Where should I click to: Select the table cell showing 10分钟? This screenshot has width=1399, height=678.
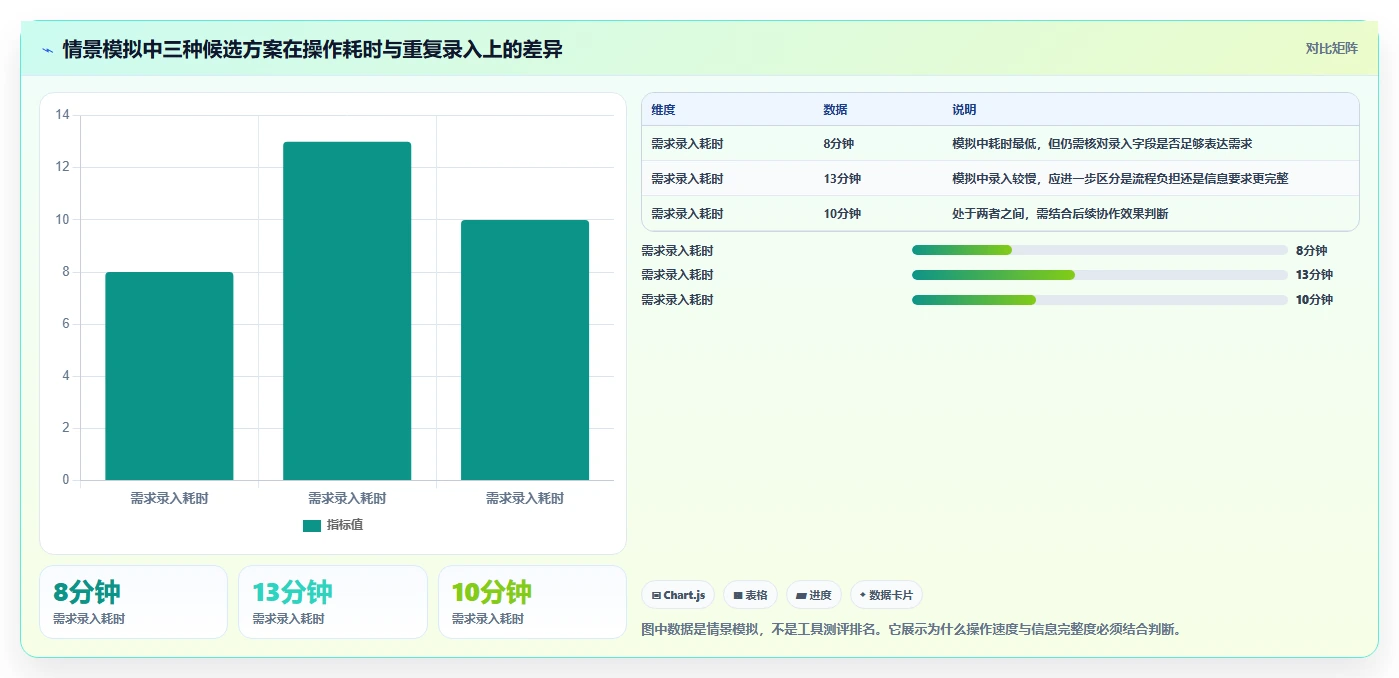point(842,214)
